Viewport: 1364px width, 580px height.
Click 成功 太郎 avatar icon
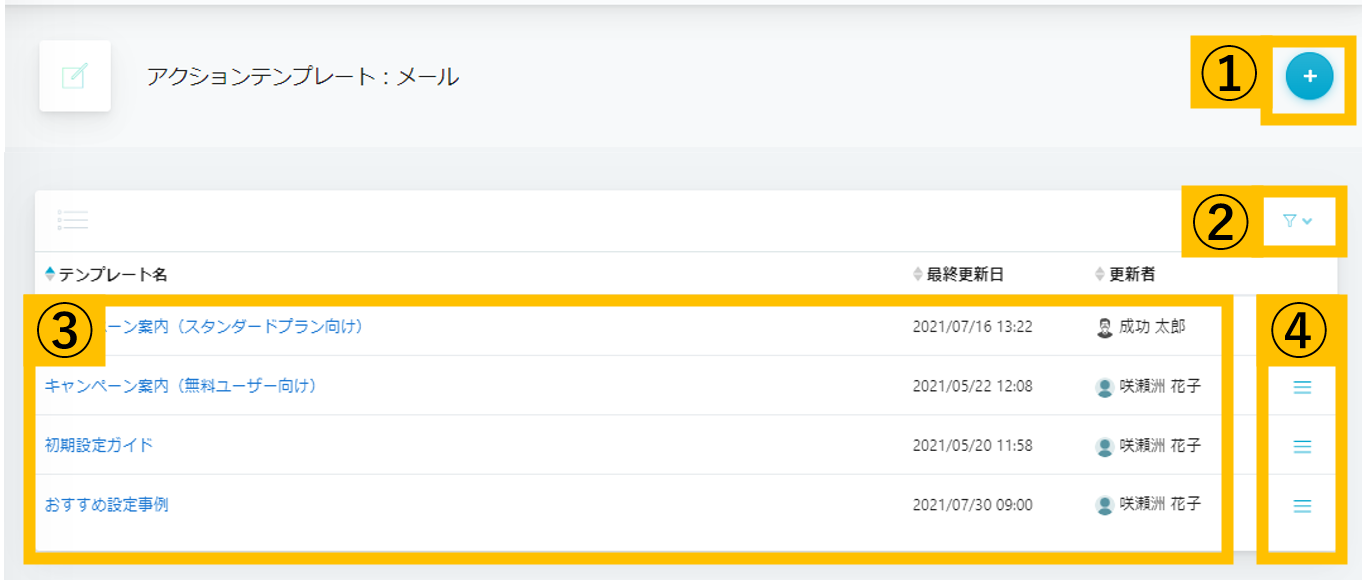point(1105,328)
